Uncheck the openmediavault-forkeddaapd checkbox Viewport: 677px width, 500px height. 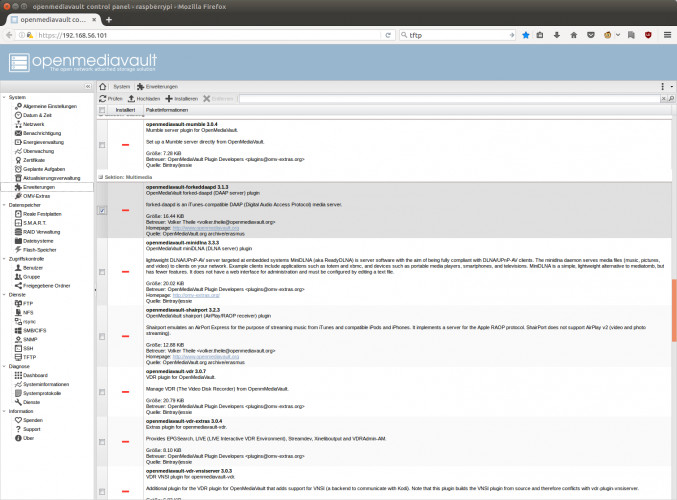click(x=102, y=211)
